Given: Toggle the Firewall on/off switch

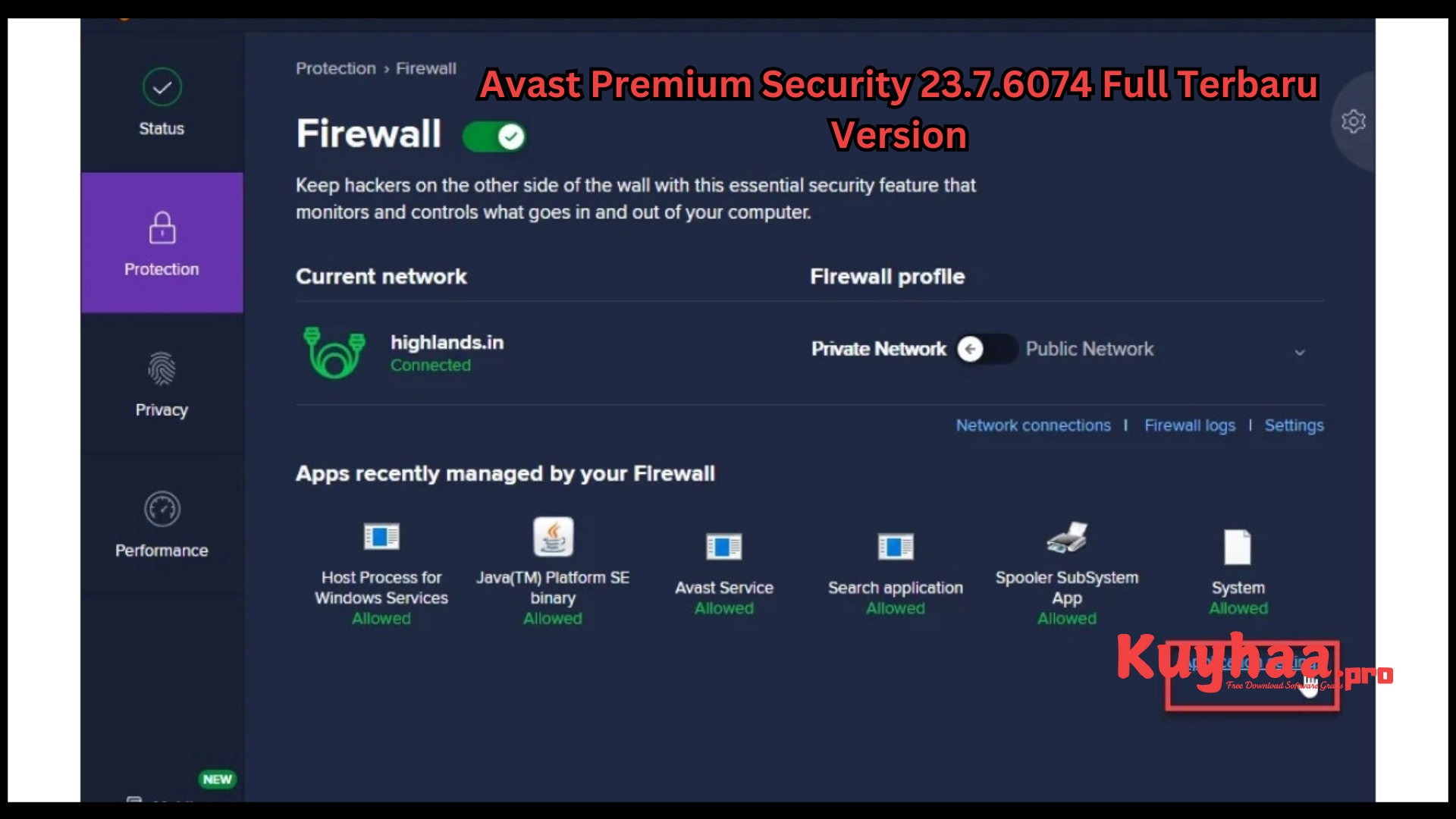Looking at the screenshot, I should (x=496, y=135).
